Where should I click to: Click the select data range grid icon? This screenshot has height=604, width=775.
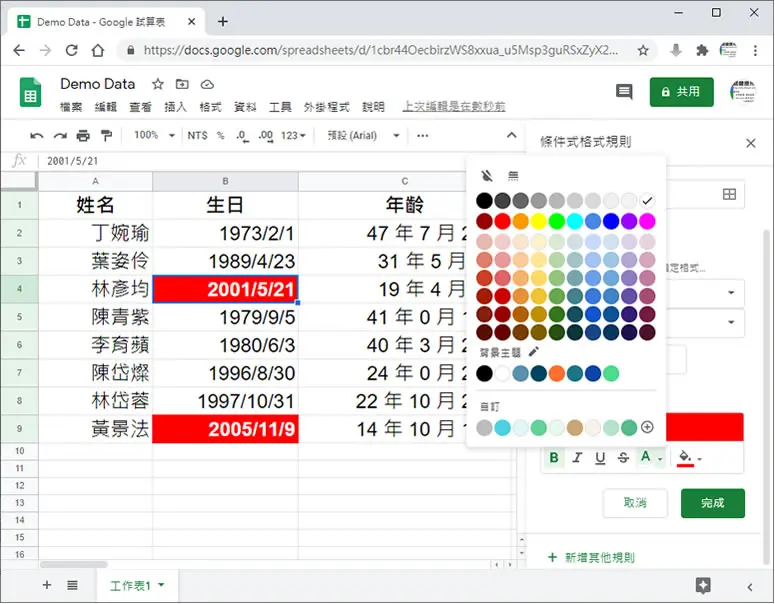point(729,194)
